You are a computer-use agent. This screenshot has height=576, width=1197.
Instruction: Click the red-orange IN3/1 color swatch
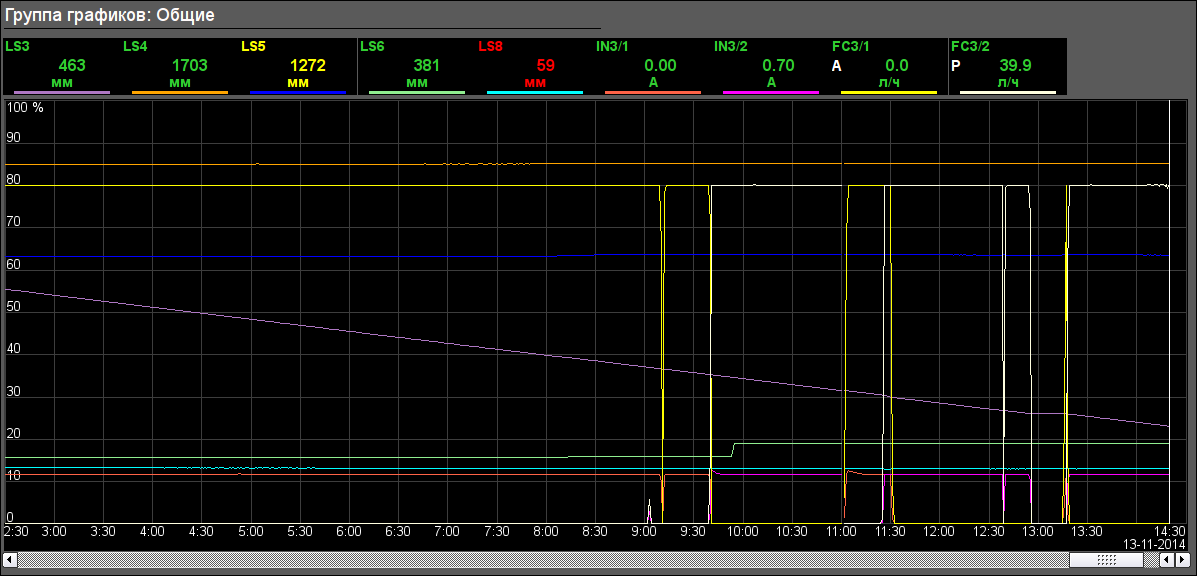[x=653, y=92]
